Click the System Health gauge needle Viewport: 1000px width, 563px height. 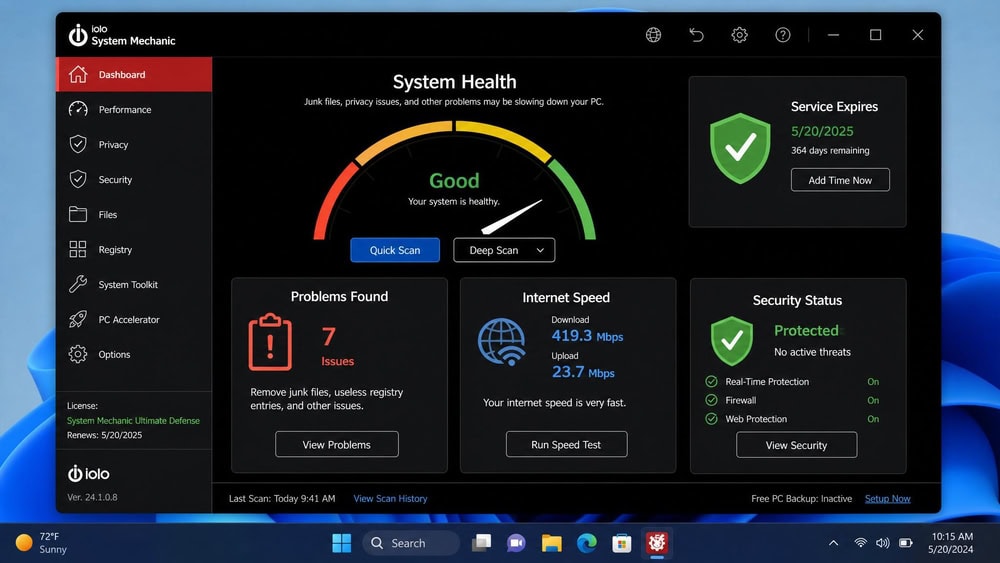(511, 217)
